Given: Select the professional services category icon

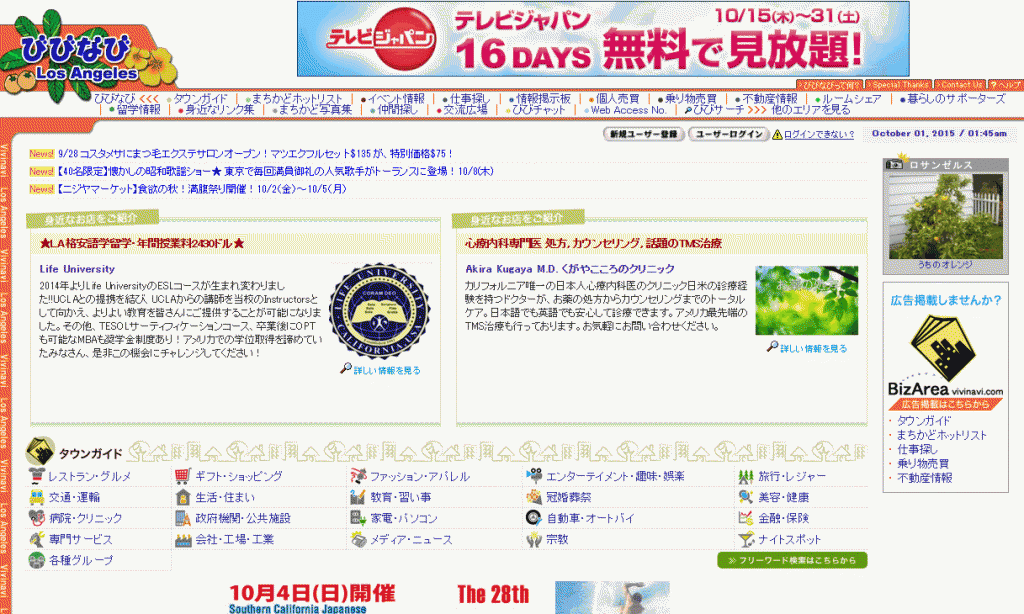Looking at the screenshot, I should [37, 540].
